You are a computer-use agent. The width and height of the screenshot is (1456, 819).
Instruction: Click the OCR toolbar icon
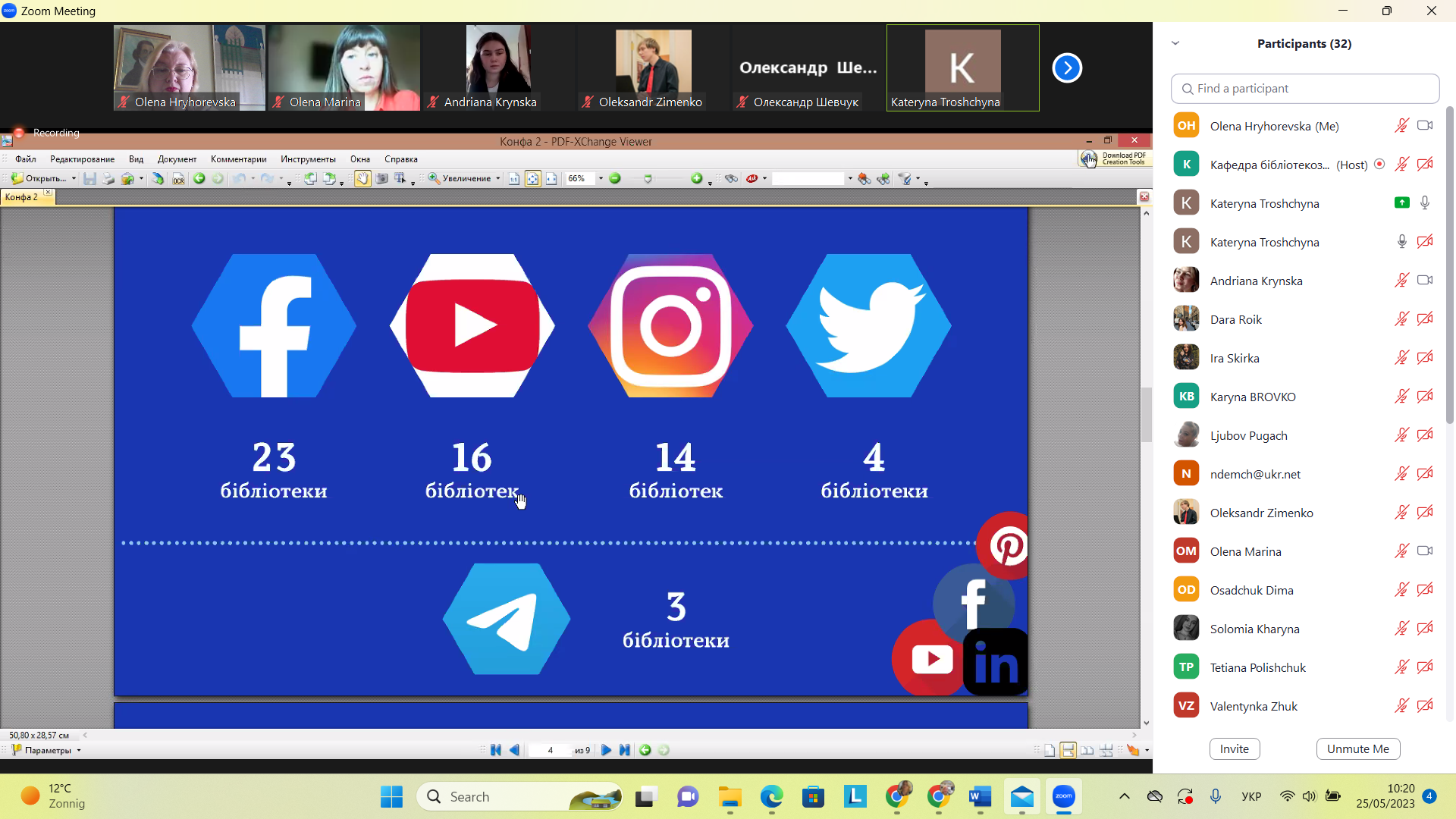pyautogui.click(x=178, y=179)
